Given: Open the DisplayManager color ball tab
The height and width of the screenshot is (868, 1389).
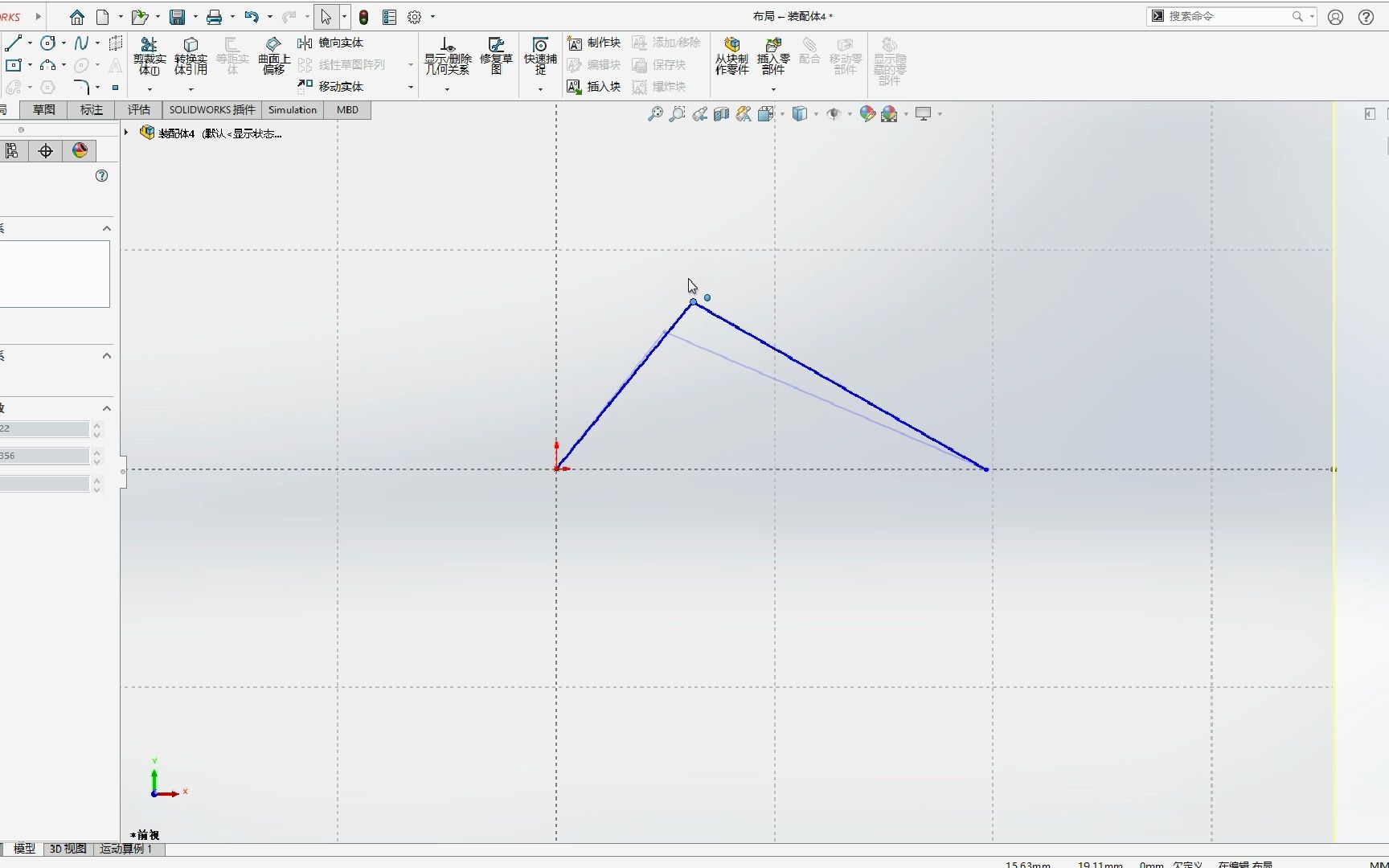Looking at the screenshot, I should click(80, 151).
